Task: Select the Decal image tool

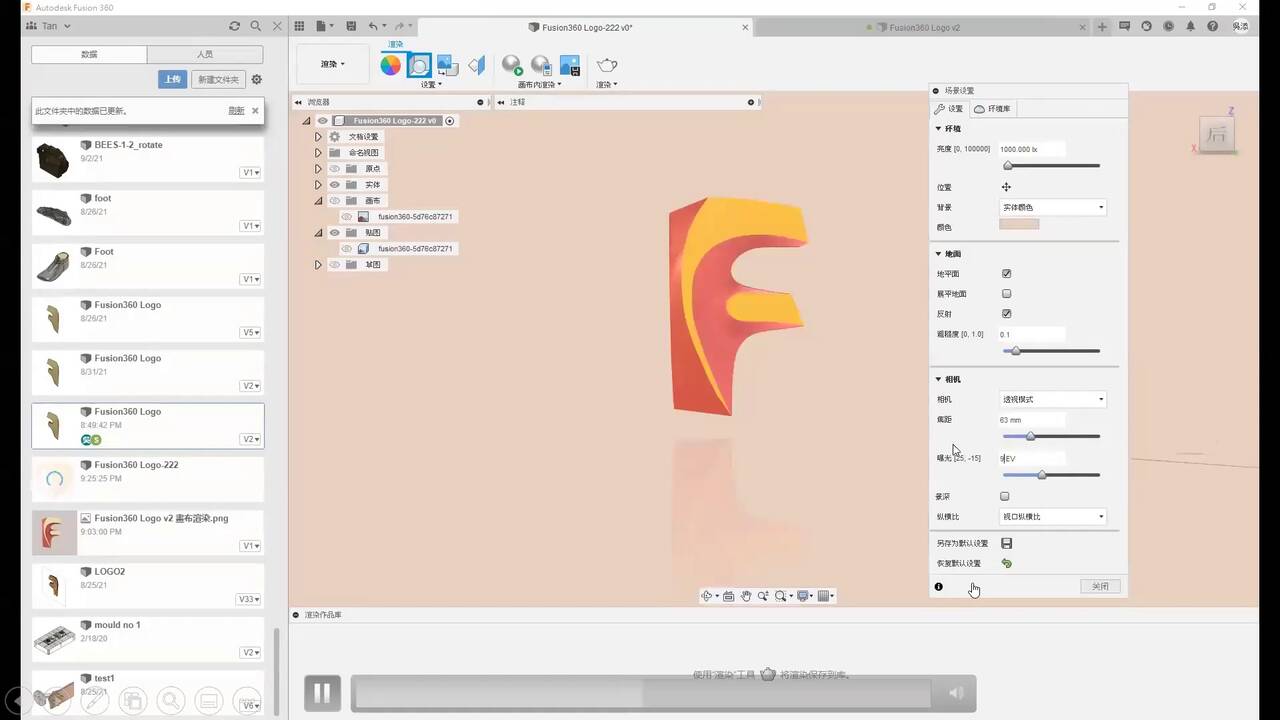Action: point(447,65)
